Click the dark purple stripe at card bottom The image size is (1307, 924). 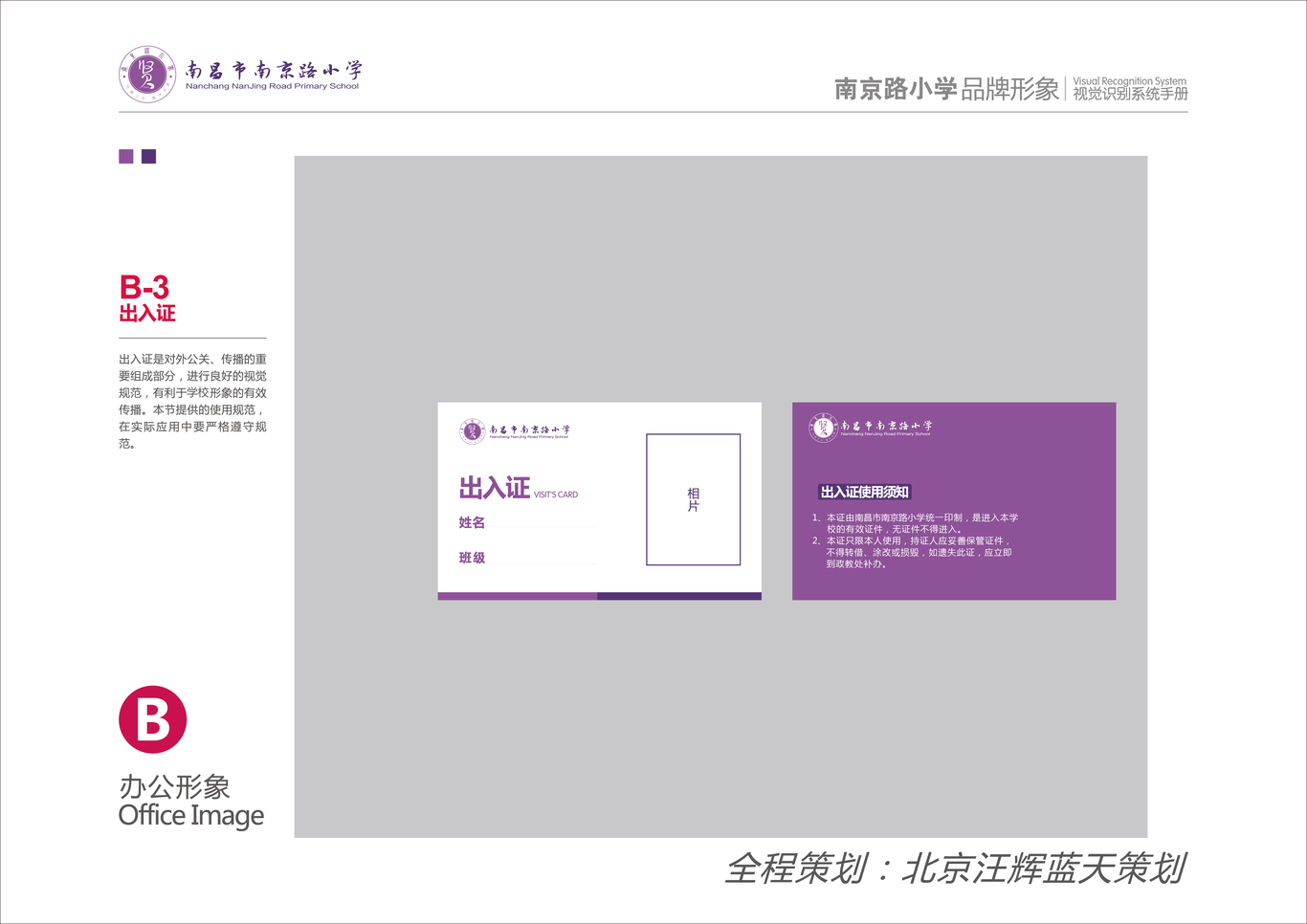click(679, 596)
